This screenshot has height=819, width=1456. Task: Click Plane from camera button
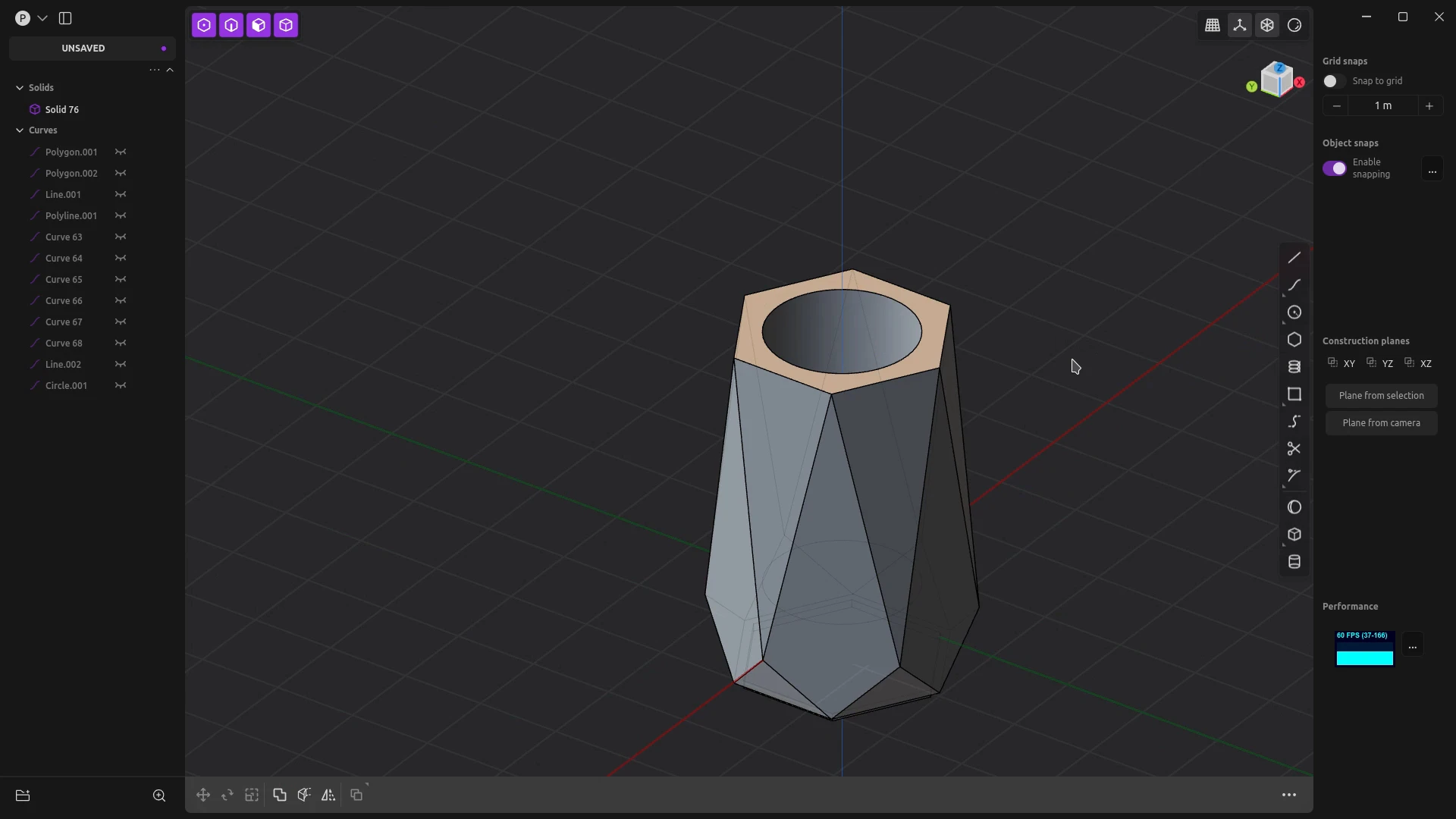point(1382,423)
